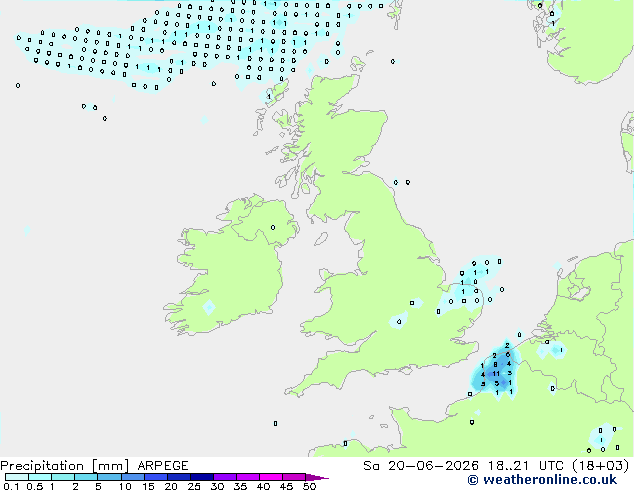
Task: Click the '0.1' legend scale label
Action: pos(11,486)
